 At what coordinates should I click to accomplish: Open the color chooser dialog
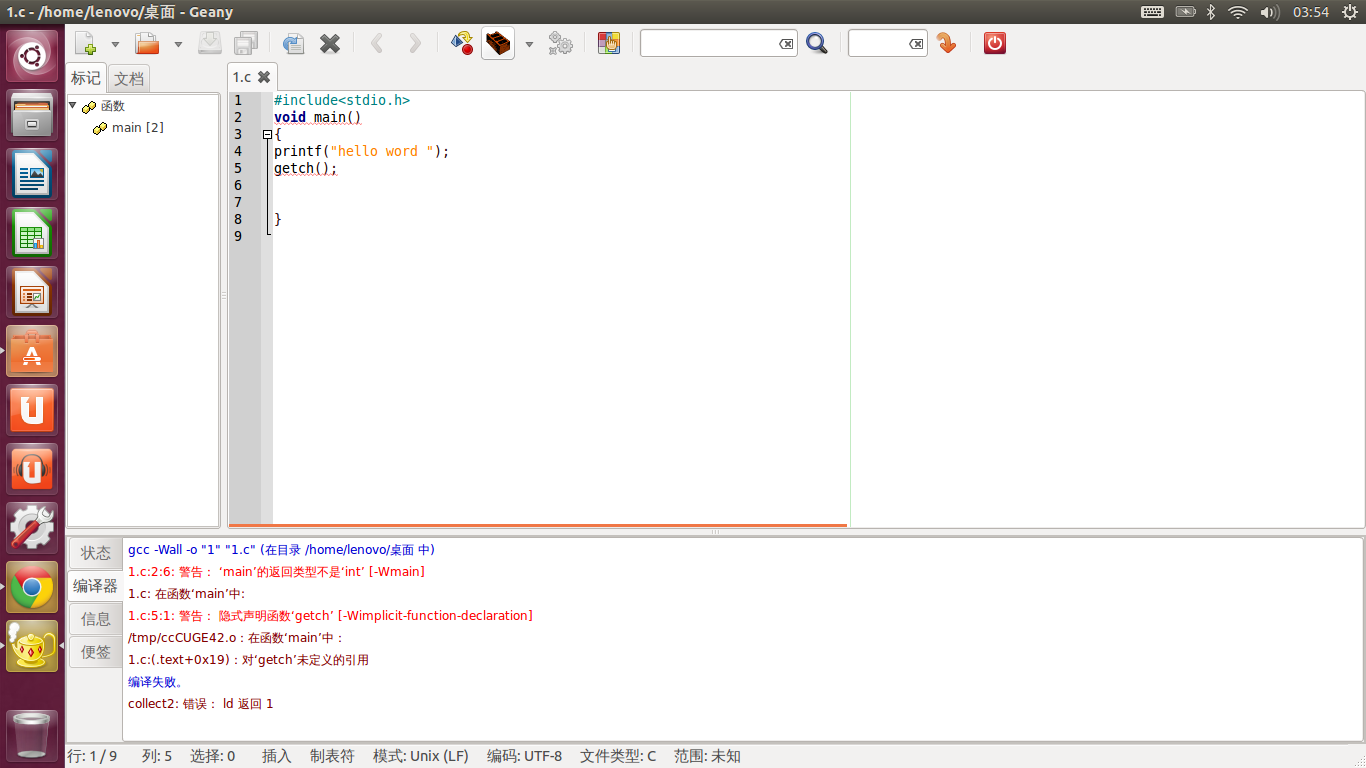tap(608, 44)
